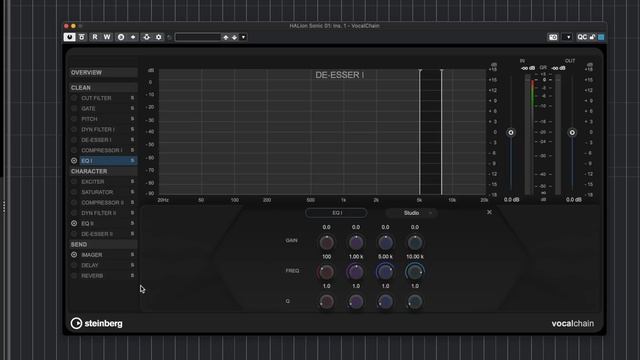Click the first band GAIN knob (red)
640x360 pixels.
327,243
